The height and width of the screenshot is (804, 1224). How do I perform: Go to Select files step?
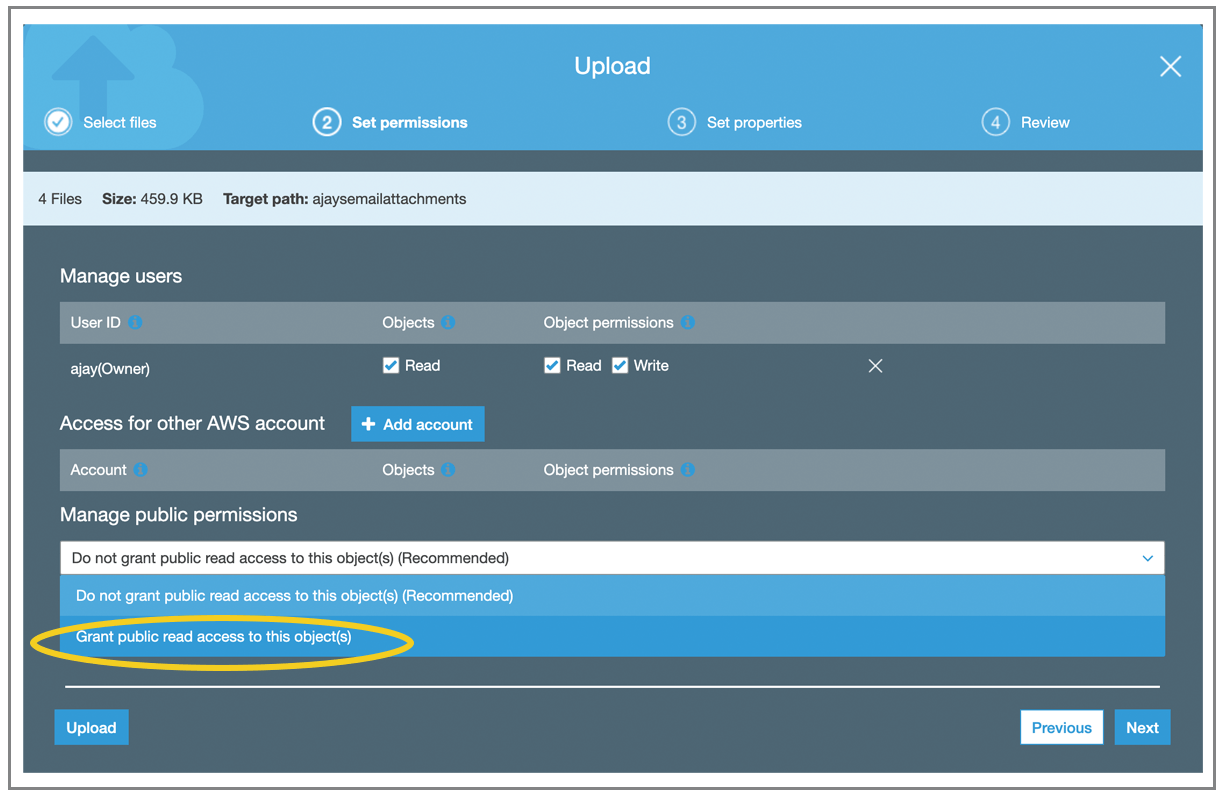coord(120,122)
